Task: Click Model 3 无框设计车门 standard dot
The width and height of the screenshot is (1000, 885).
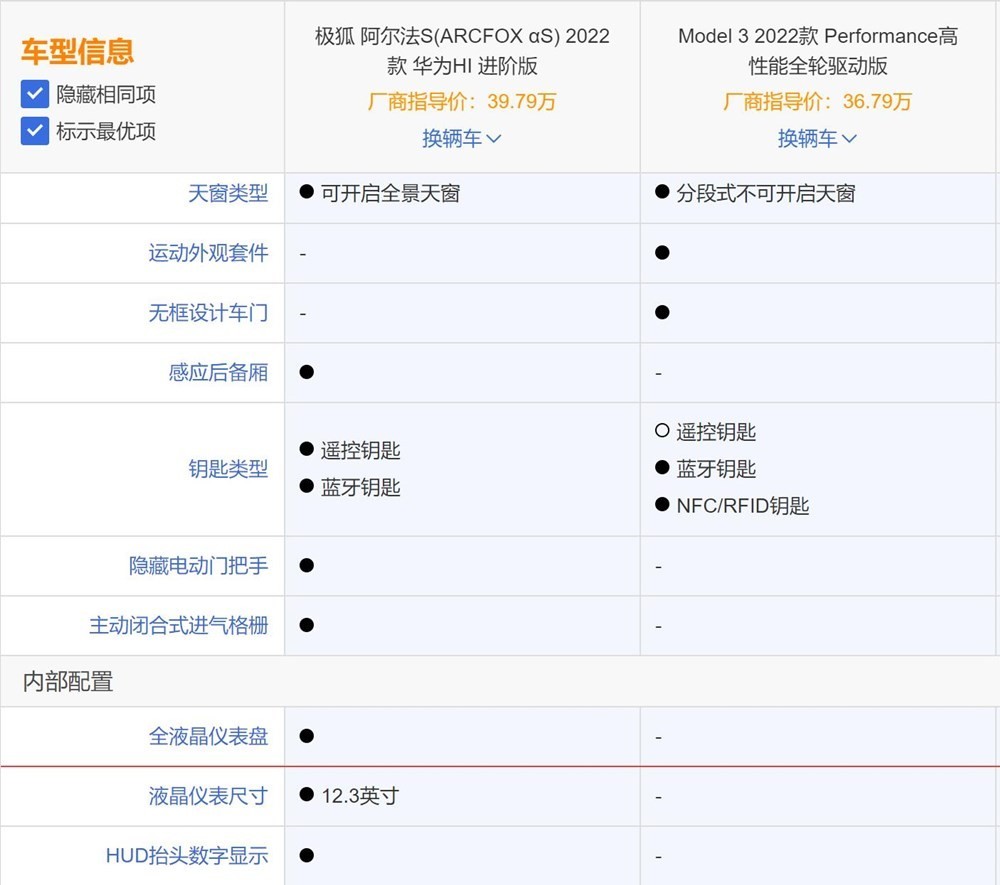Action: (x=662, y=312)
